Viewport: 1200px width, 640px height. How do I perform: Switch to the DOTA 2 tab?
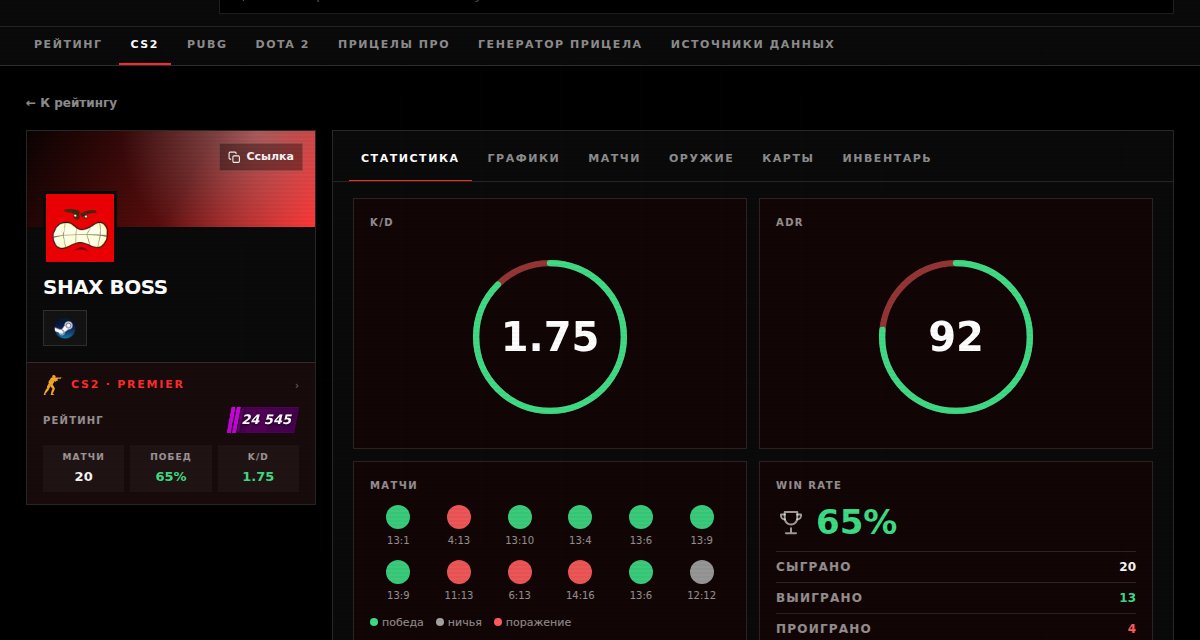point(282,44)
